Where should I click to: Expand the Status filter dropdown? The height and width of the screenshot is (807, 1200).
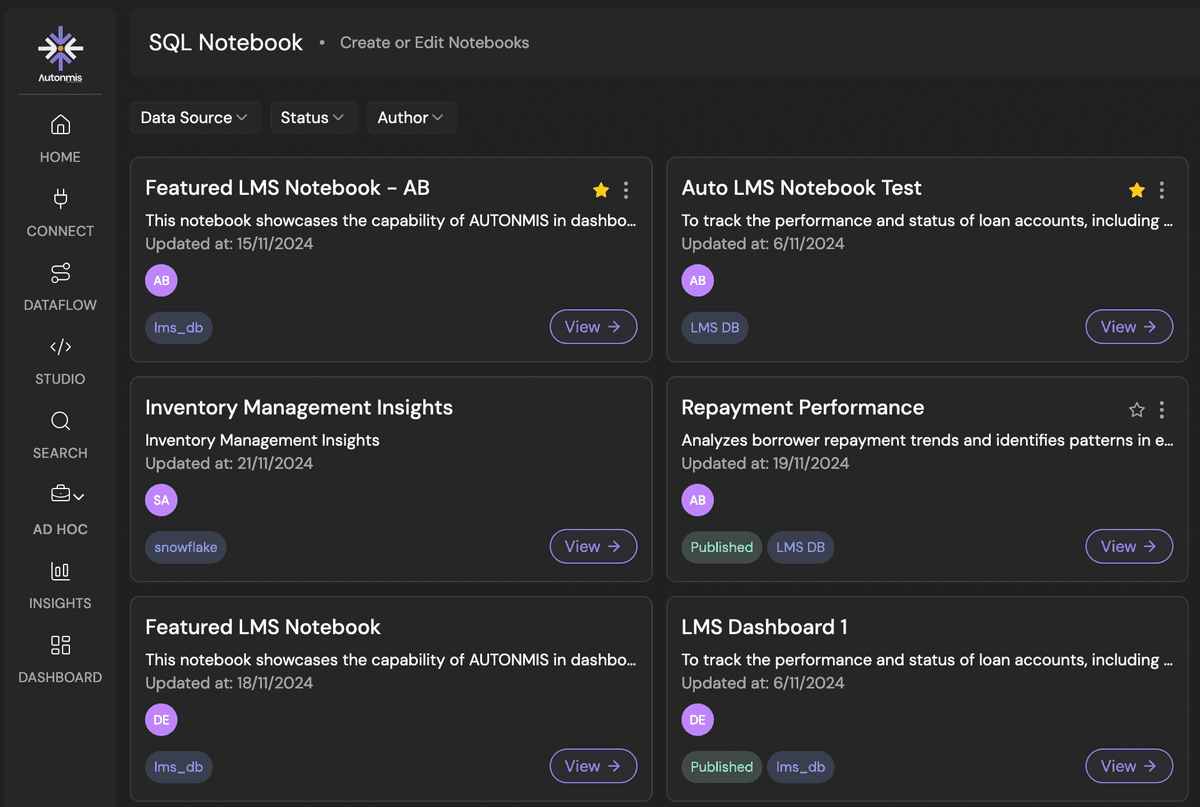[x=313, y=117]
